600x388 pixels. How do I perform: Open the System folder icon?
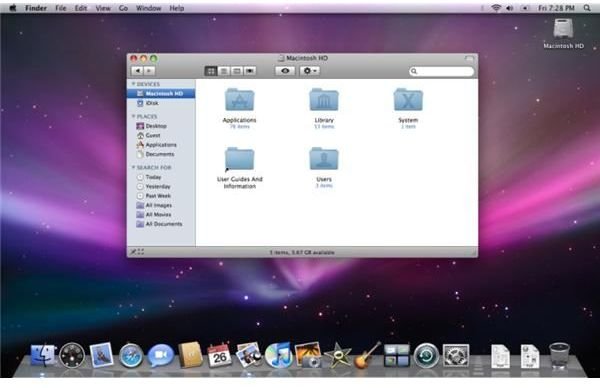click(x=408, y=100)
